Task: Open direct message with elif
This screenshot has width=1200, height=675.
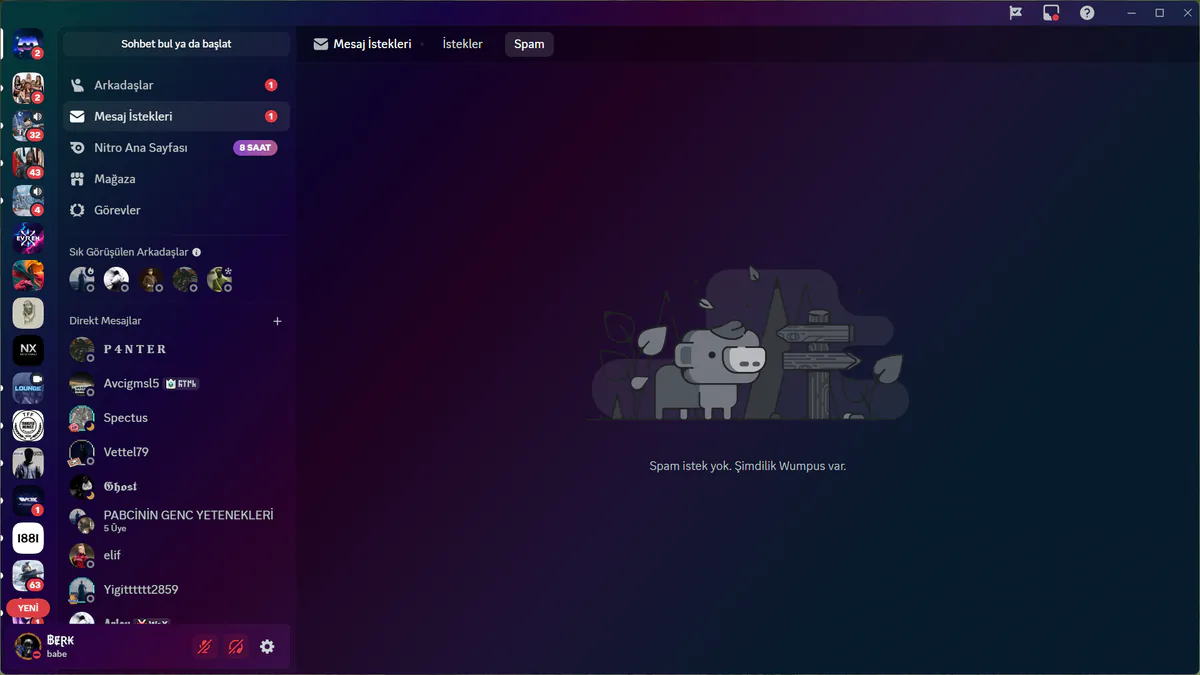Action: 176,555
